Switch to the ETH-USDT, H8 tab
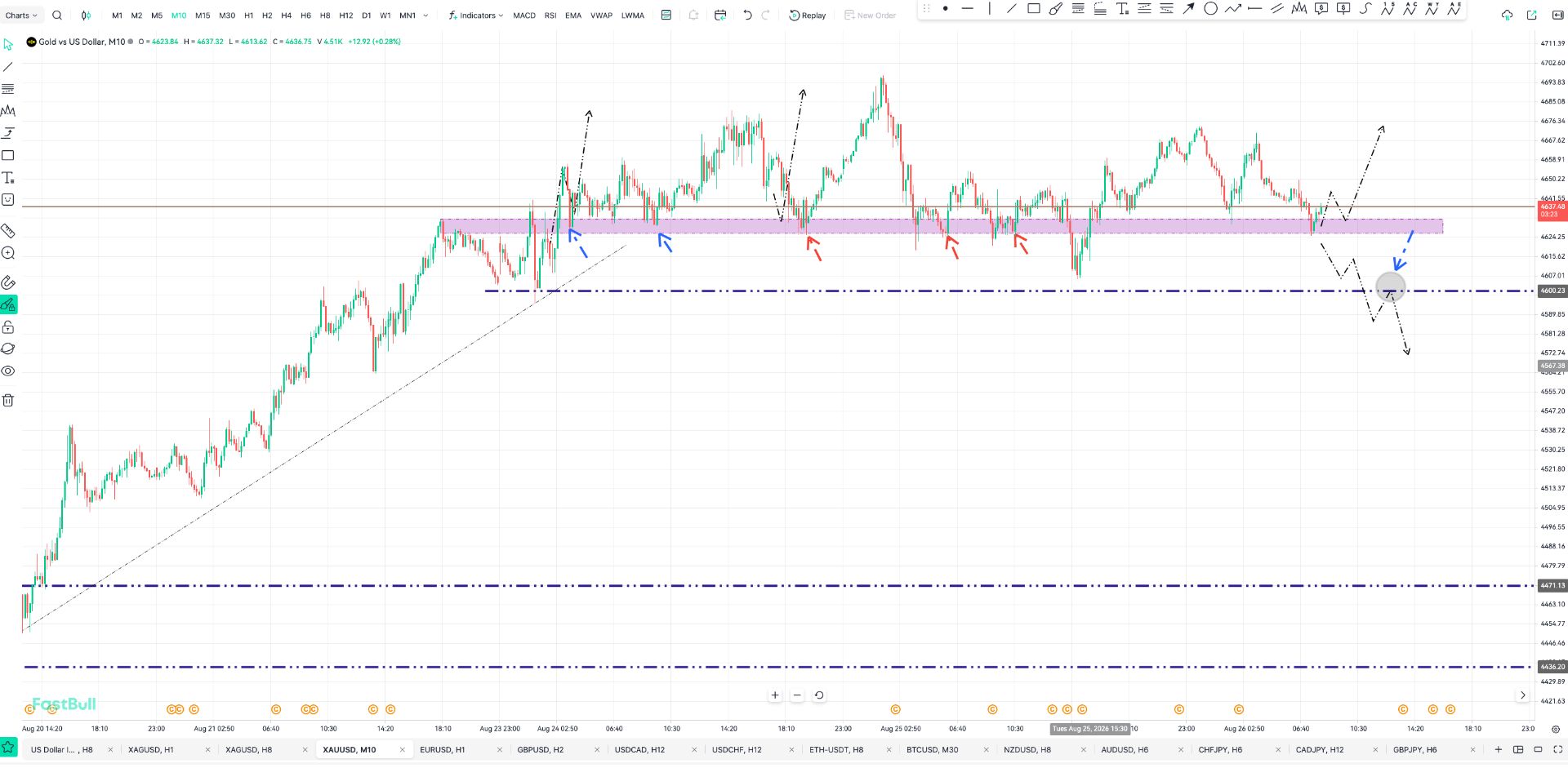The image size is (1568, 768). [x=836, y=749]
